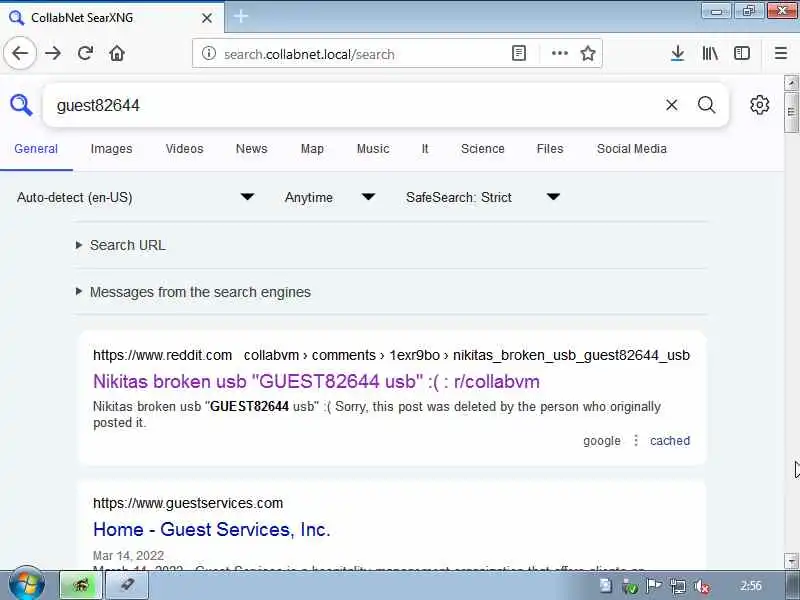Switch to the Map category
The height and width of the screenshot is (600, 800).
coord(312,148)
